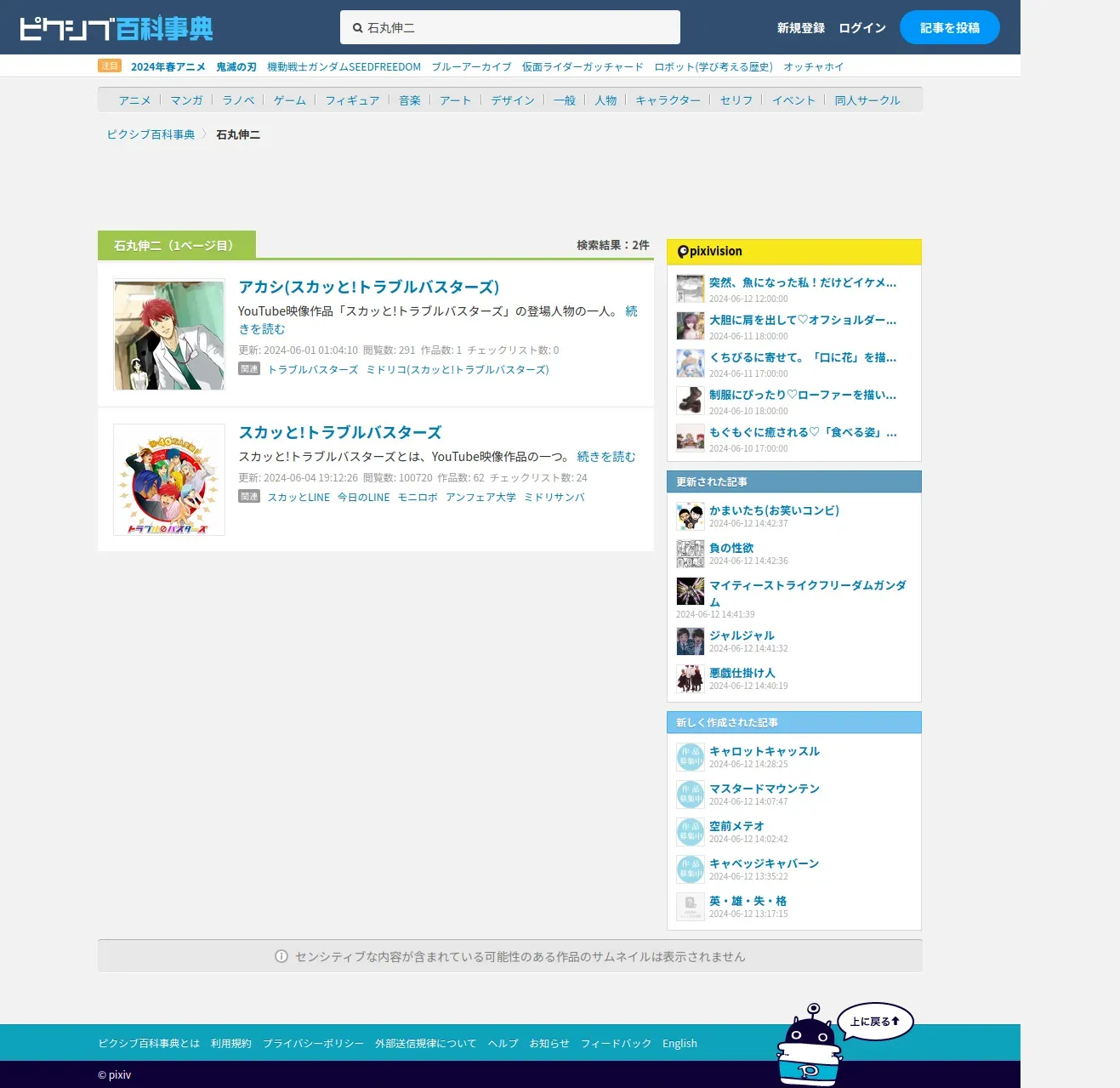Click thumbnail for 悪戯仕掛け人 article
Screen dimensions: 1120x1088
690,679
